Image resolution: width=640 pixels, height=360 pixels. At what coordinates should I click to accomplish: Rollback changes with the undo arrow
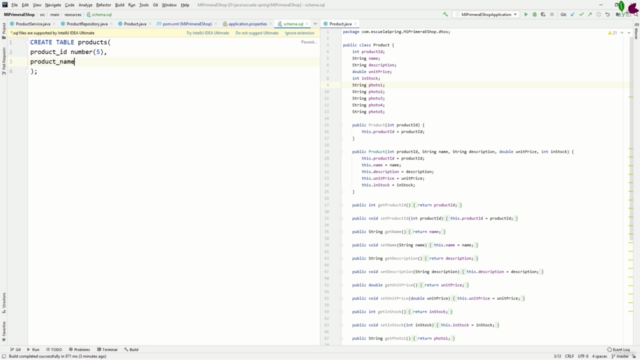tap(607, 15)
